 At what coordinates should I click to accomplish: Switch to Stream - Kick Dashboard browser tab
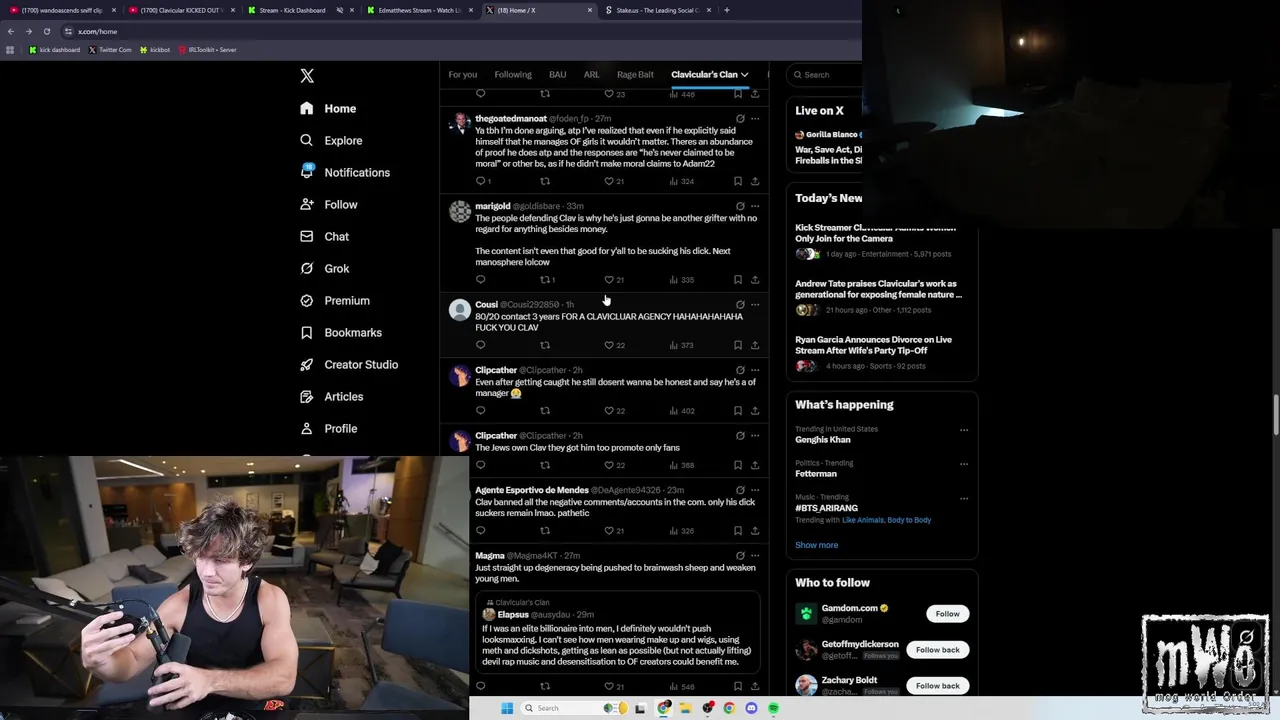click(x=293, y=10)
